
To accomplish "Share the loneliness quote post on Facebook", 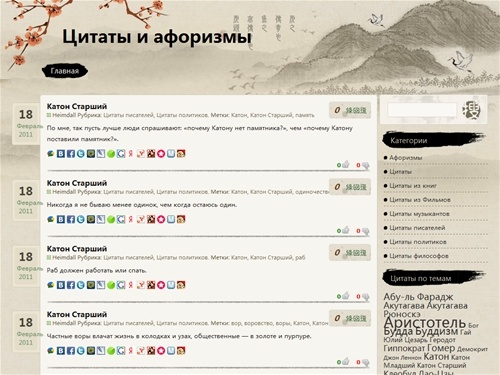I will tap(71, 219).
